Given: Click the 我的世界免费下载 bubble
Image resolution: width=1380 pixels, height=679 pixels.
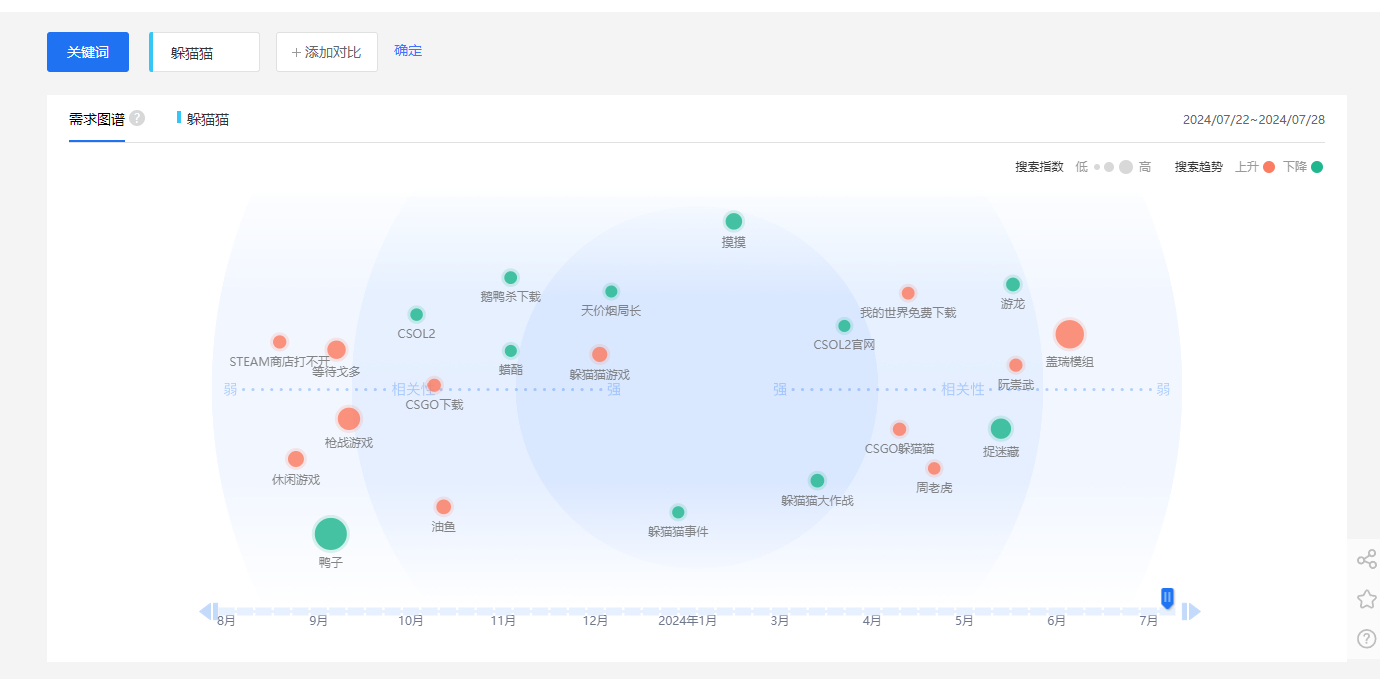Looking at the screenshot, I should click(x=908, y=293).
